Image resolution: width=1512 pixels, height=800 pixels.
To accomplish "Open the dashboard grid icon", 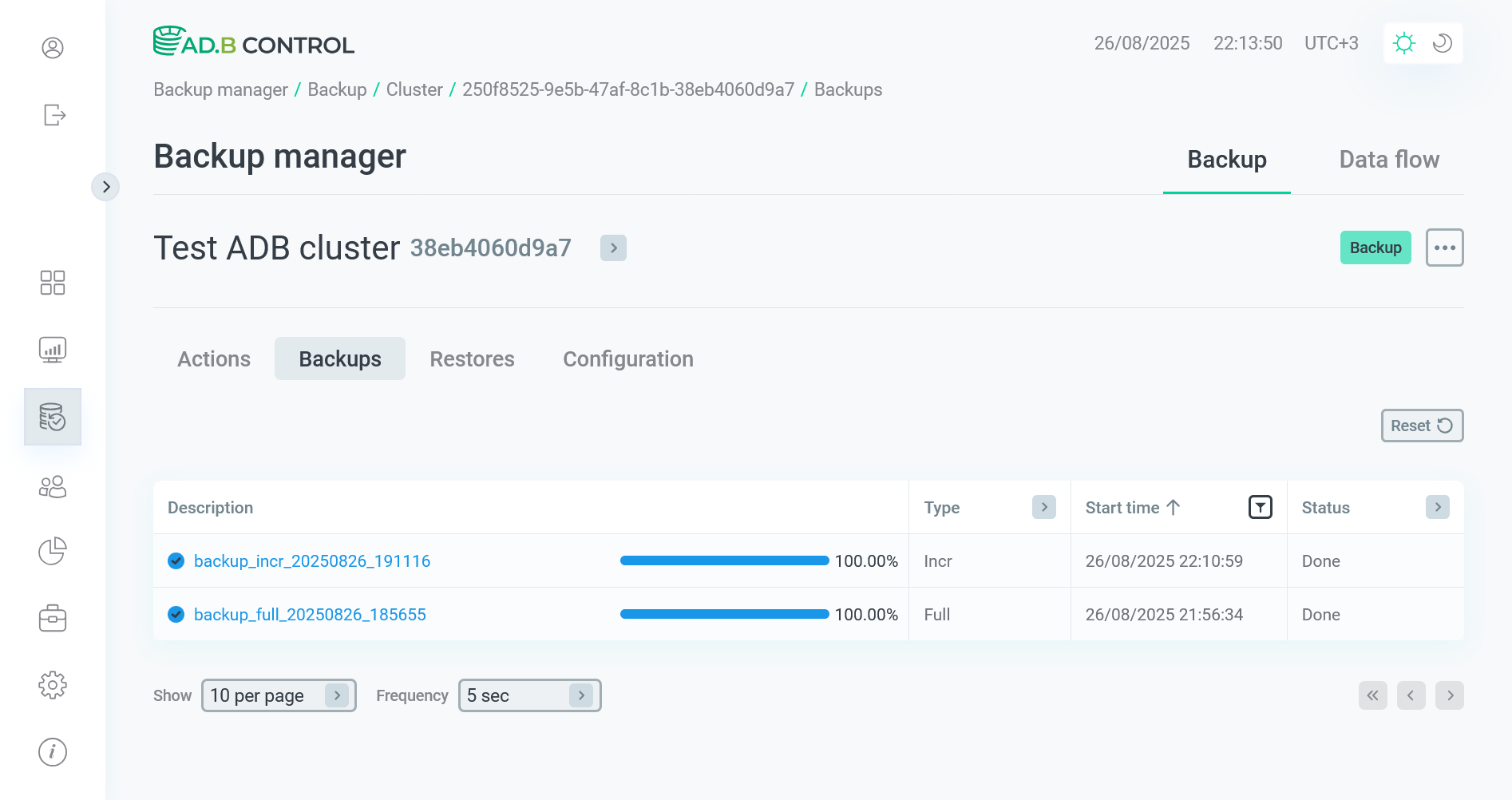I will [53, 283].
